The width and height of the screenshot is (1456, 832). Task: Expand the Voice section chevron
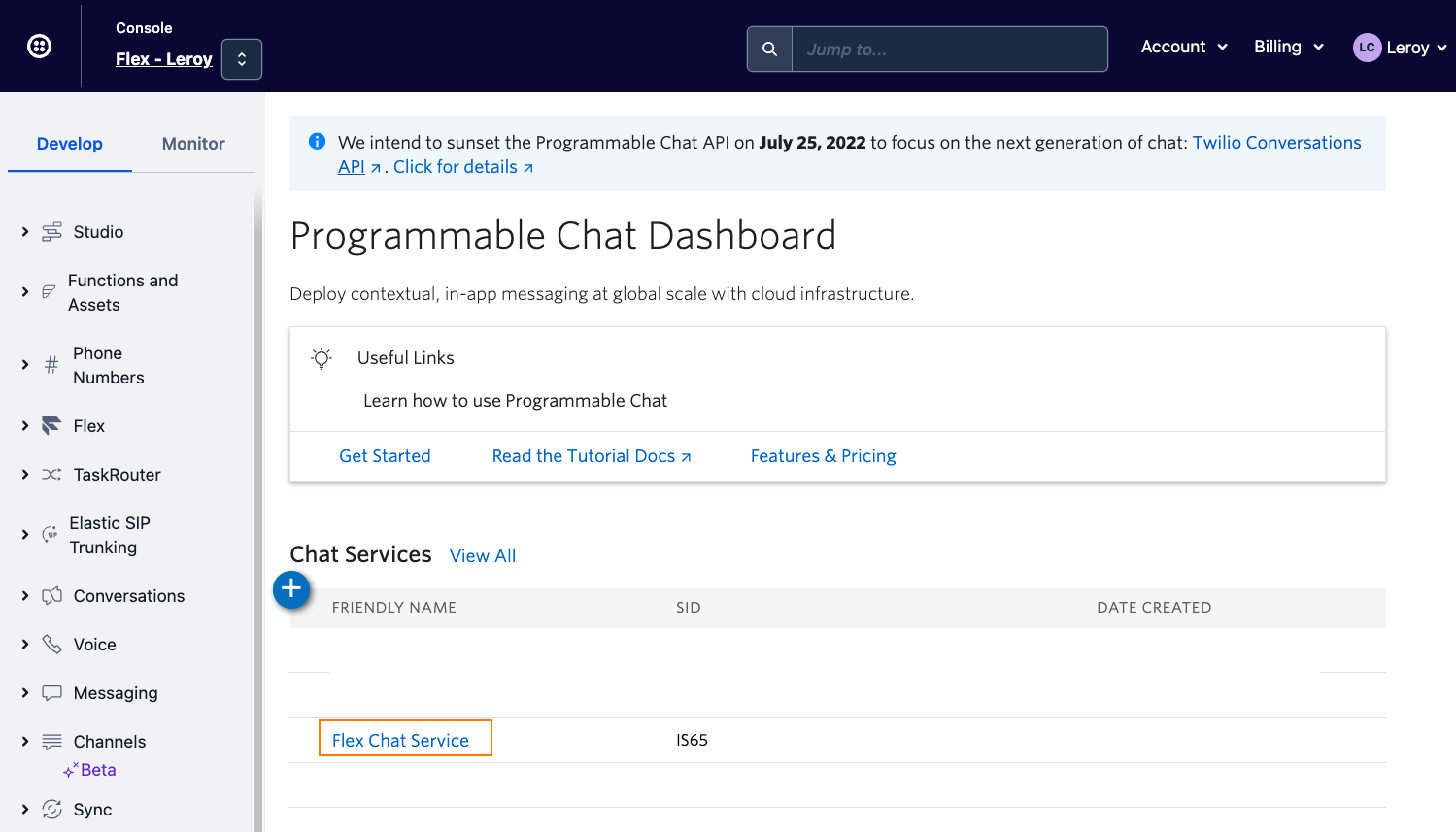(25, 645)
